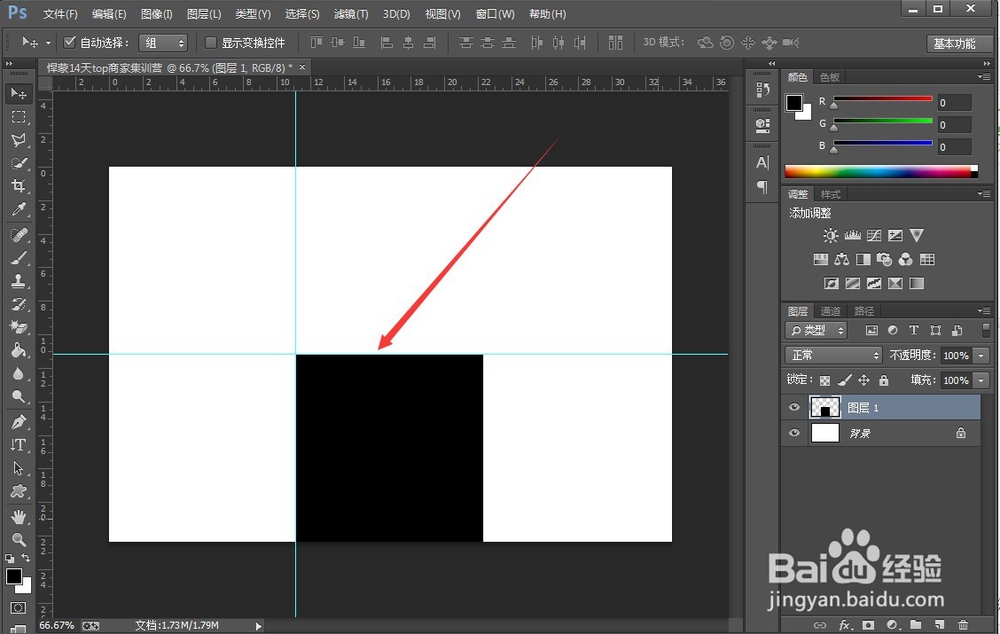
Task: Select the History Brush tool
Action: [18, 304]
